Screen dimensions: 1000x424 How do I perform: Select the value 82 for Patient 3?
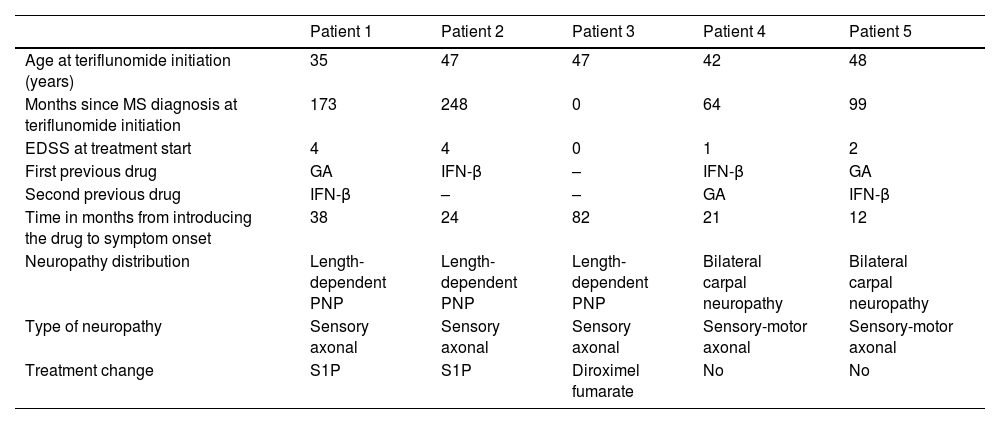coord(581,217)
